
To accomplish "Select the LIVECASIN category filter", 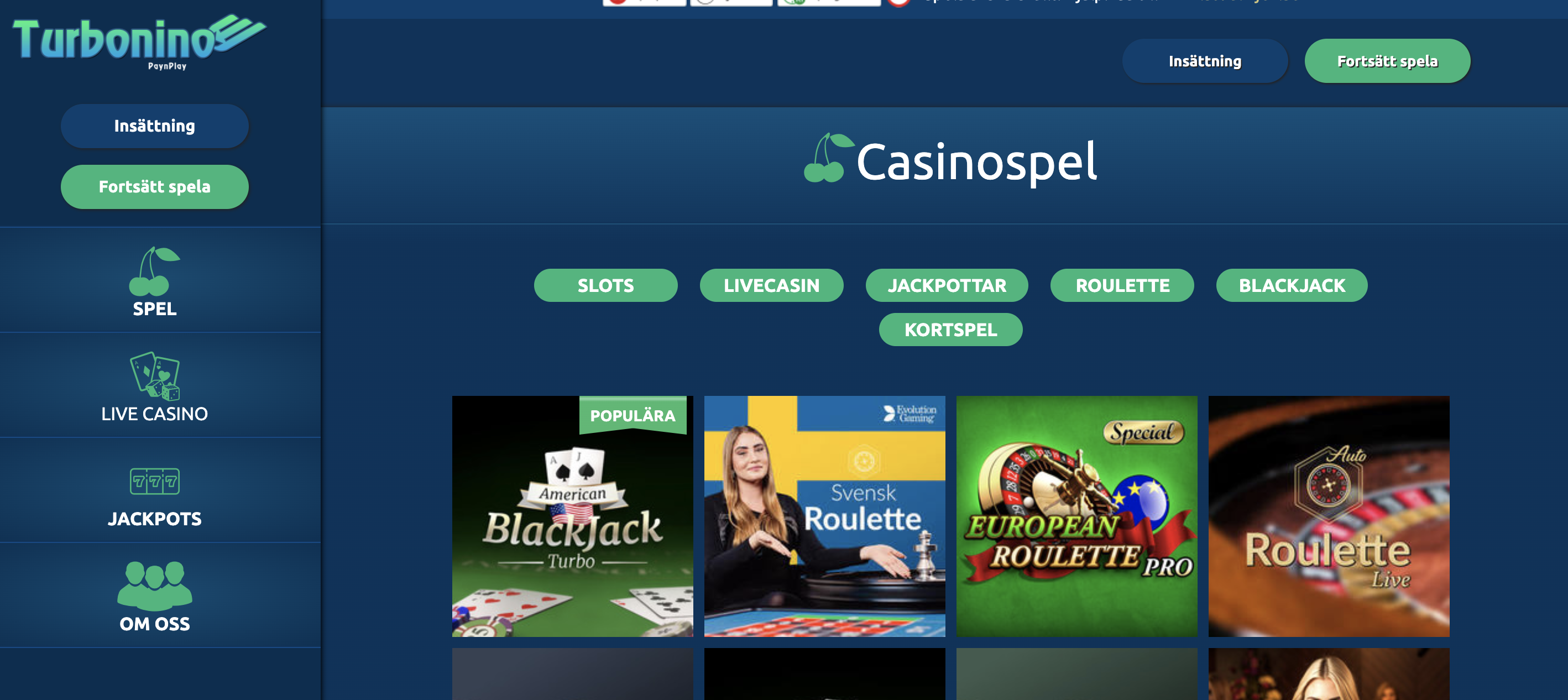I will [x=771, y=285].
